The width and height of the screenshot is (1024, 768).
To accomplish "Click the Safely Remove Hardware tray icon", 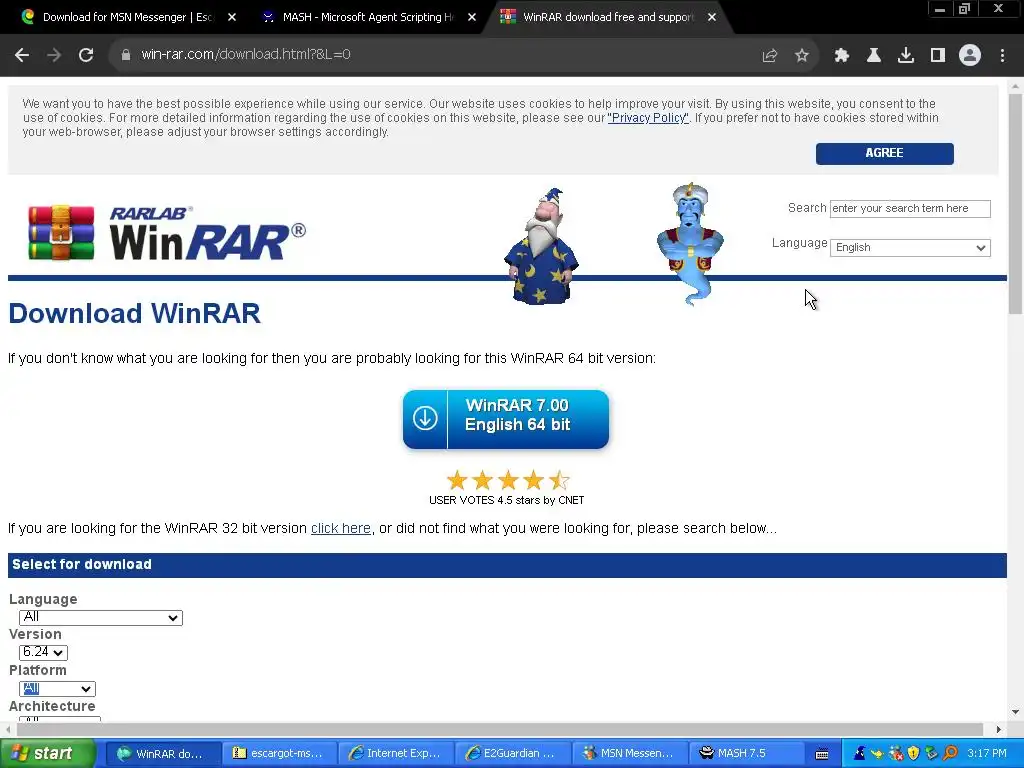I will 932,754.
